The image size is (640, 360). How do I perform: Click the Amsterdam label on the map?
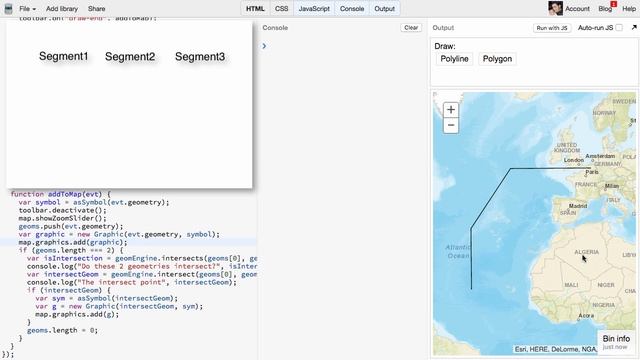pos(600,156)
